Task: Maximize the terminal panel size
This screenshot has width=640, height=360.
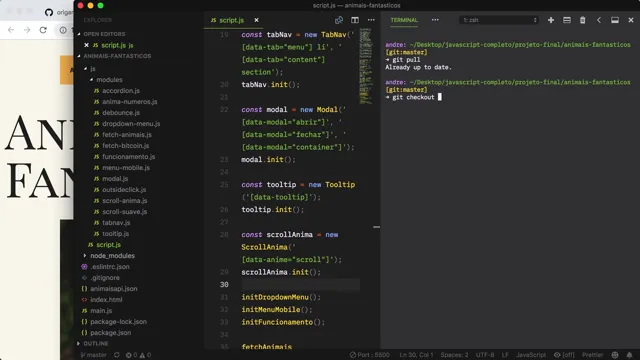Action: click(x=615, y=20)
